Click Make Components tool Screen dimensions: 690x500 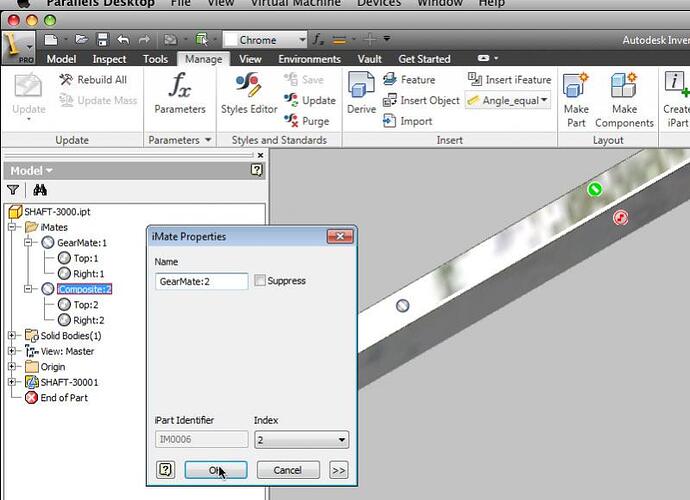coord(624,100)
